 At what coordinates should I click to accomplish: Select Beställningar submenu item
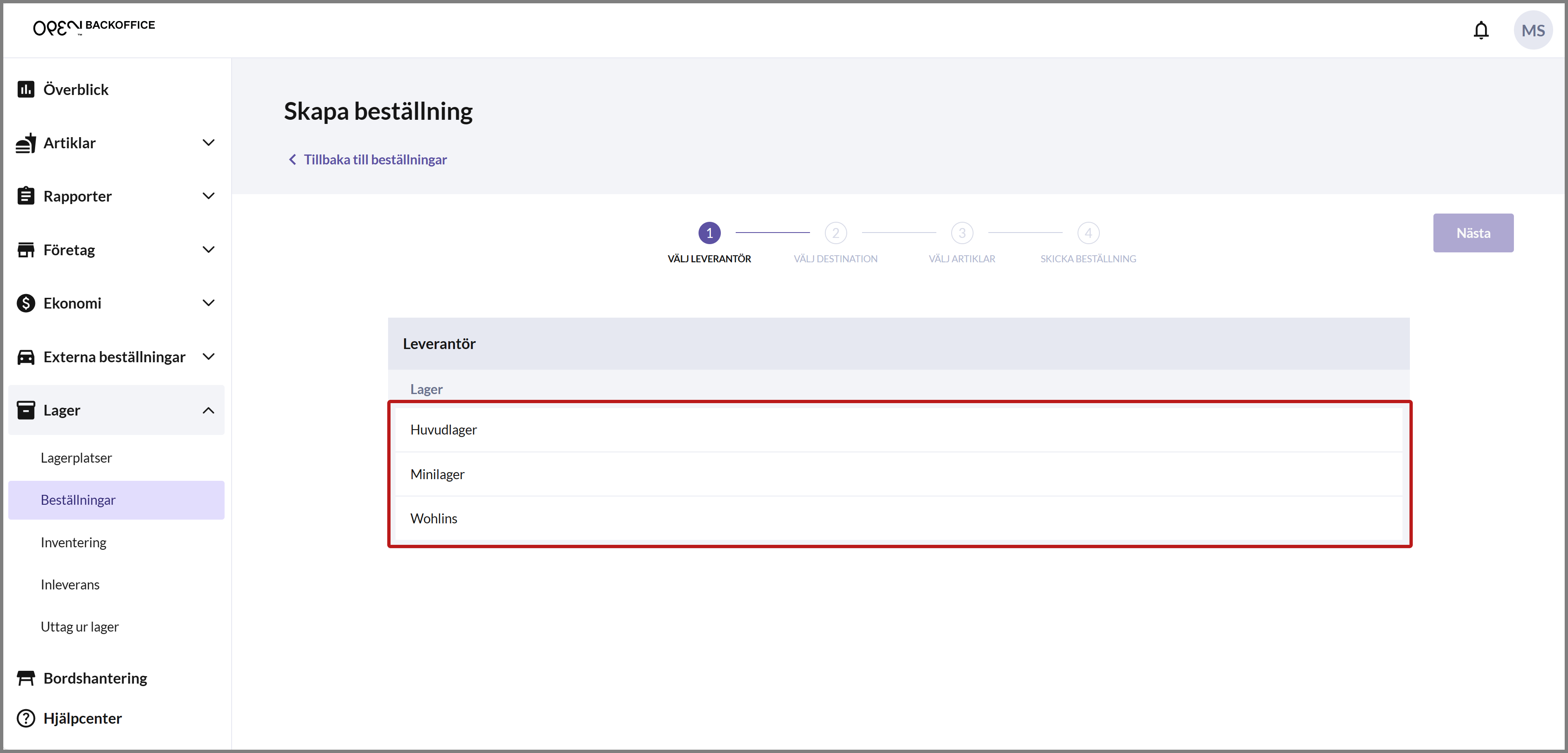[x=116, y=500]
